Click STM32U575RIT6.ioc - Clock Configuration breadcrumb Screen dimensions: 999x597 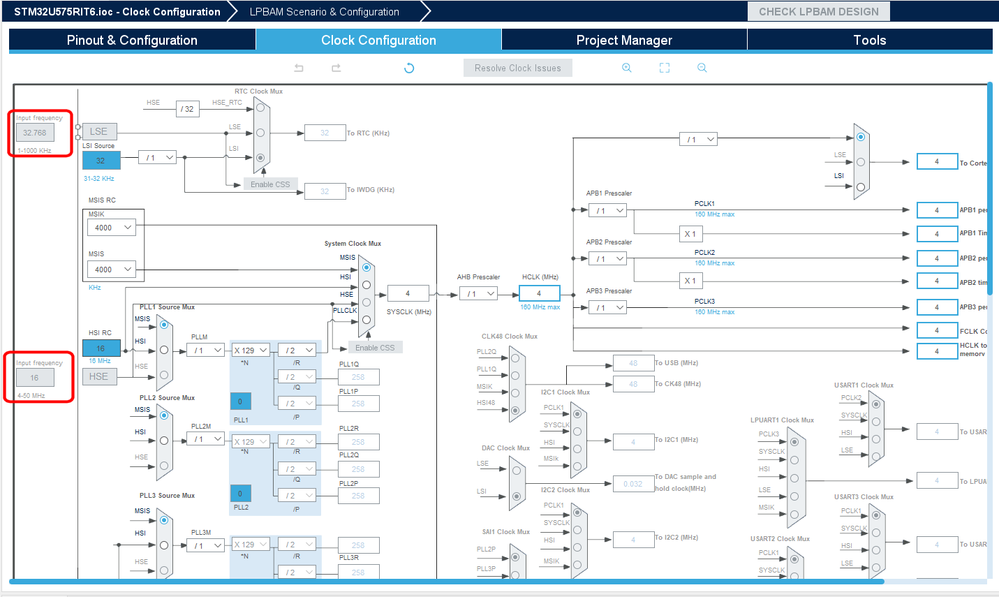point(117,11)
